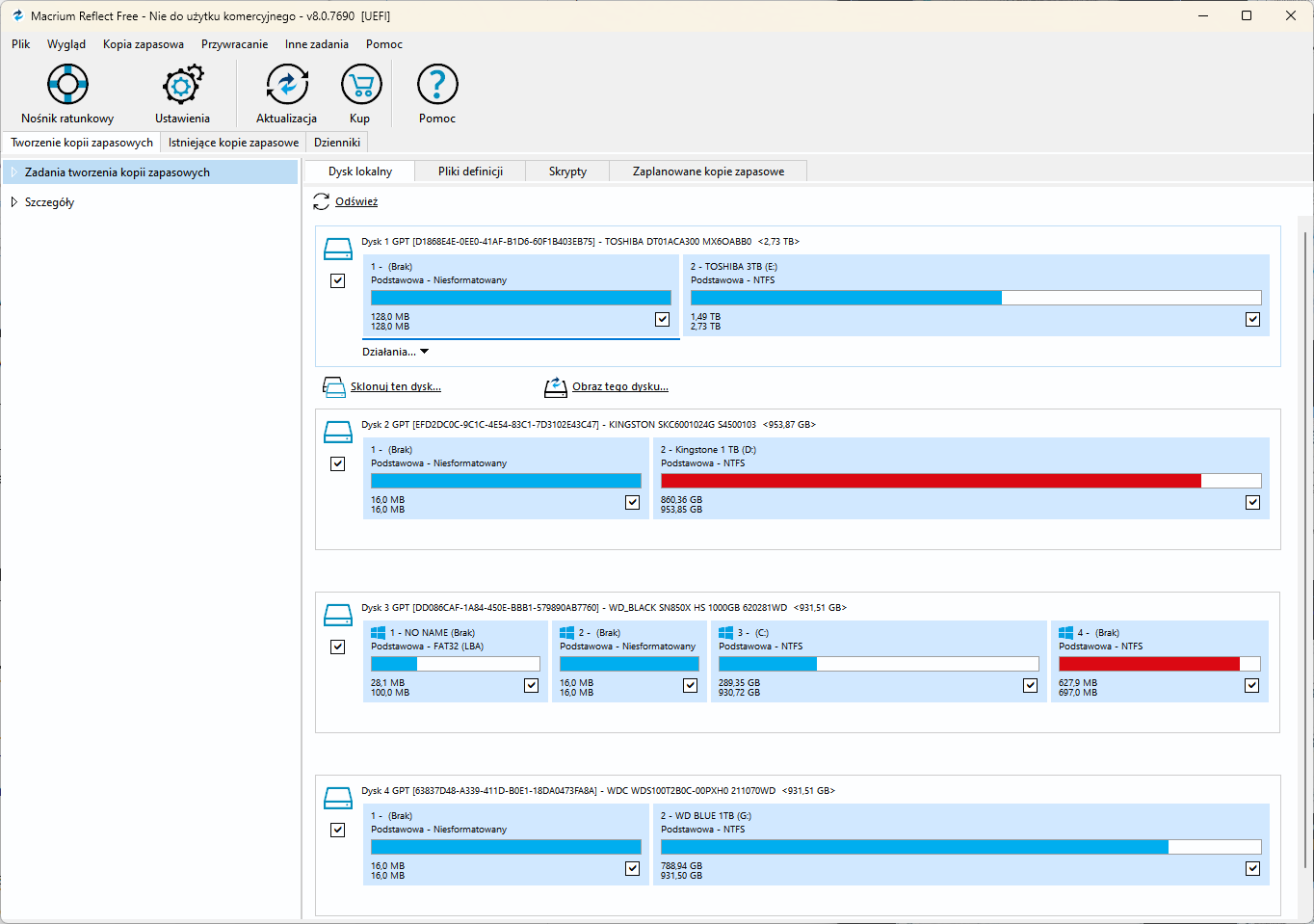Switch to Istniejące kopie zapasowe tab

233,143
